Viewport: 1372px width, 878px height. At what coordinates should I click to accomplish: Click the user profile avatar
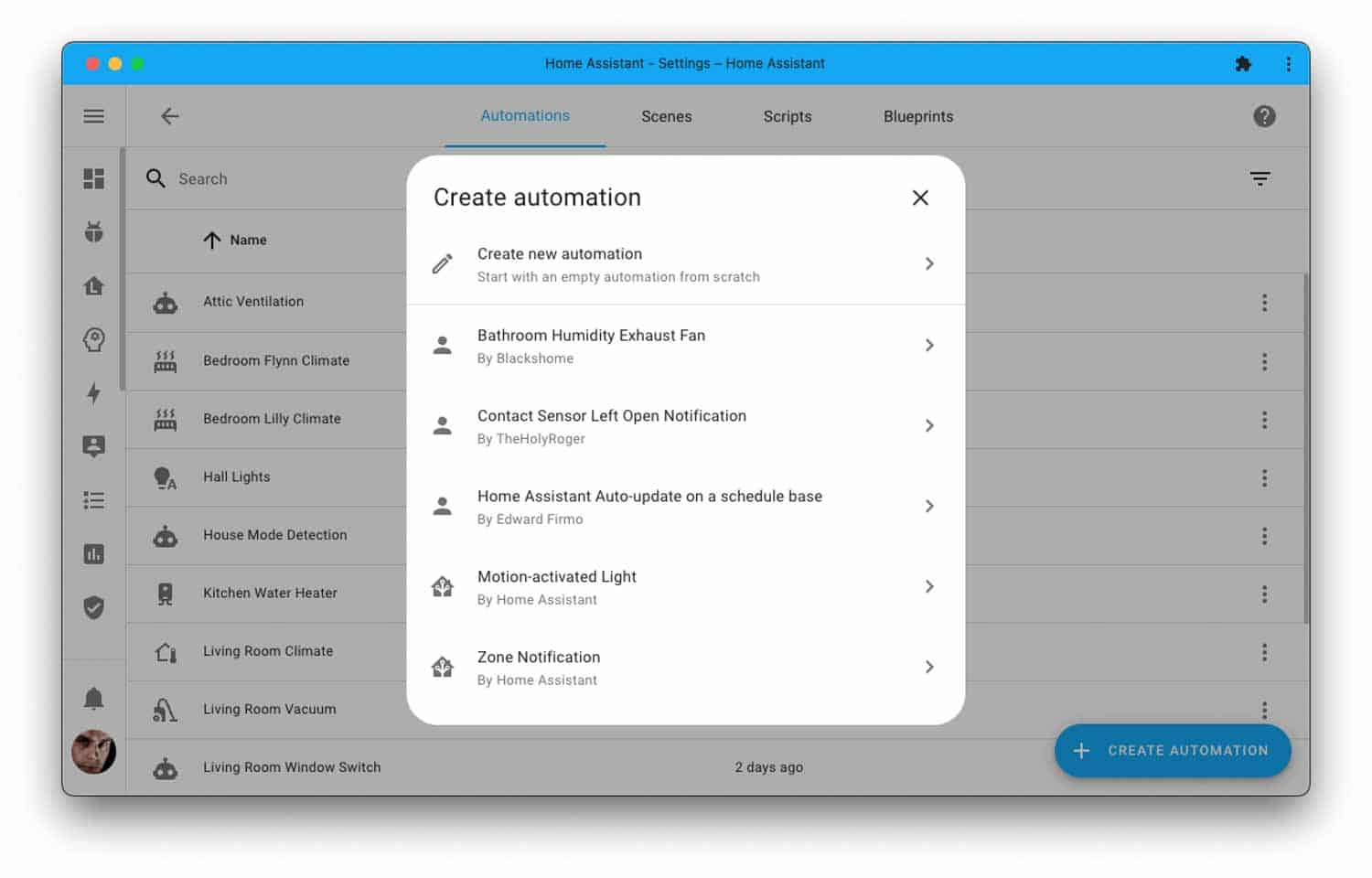tap(93, 752)
